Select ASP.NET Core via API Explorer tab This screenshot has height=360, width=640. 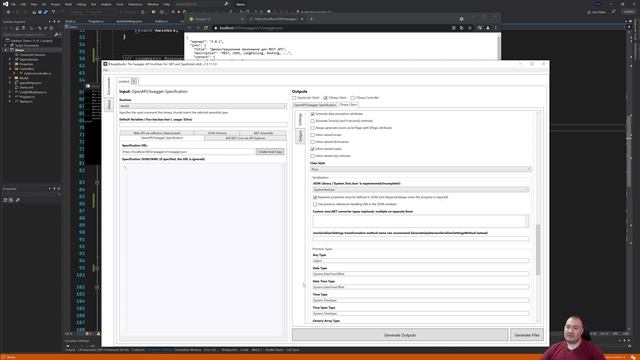(245, 138)
